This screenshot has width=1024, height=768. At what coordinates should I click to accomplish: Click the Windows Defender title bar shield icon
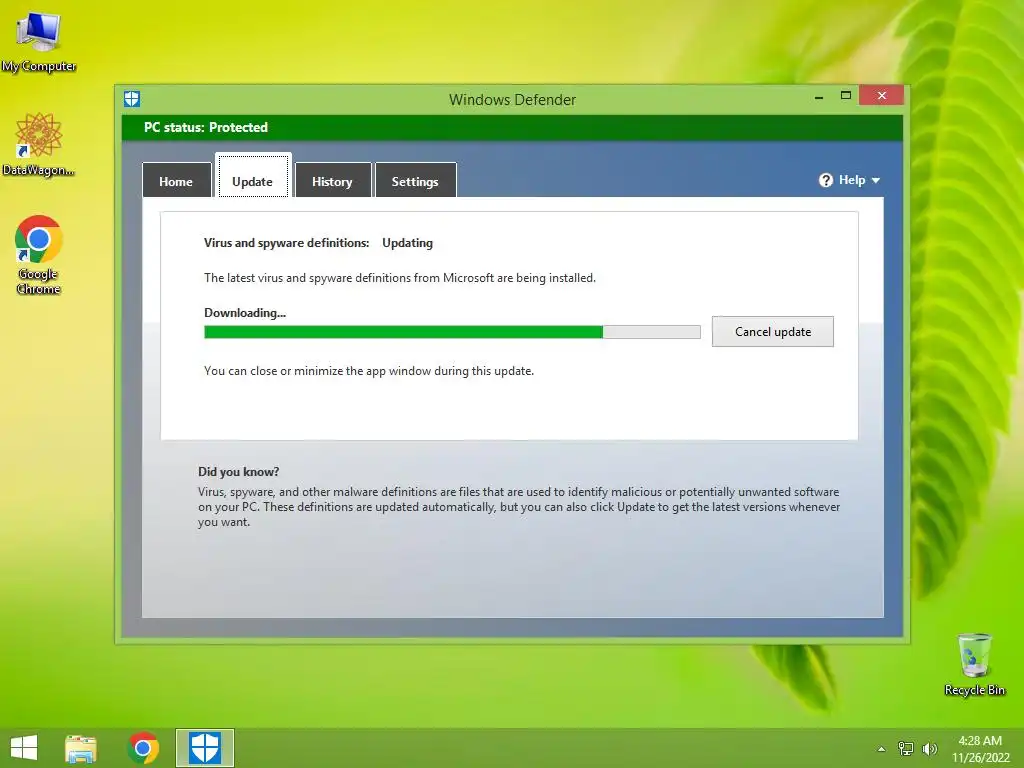(x=132, y=99)
